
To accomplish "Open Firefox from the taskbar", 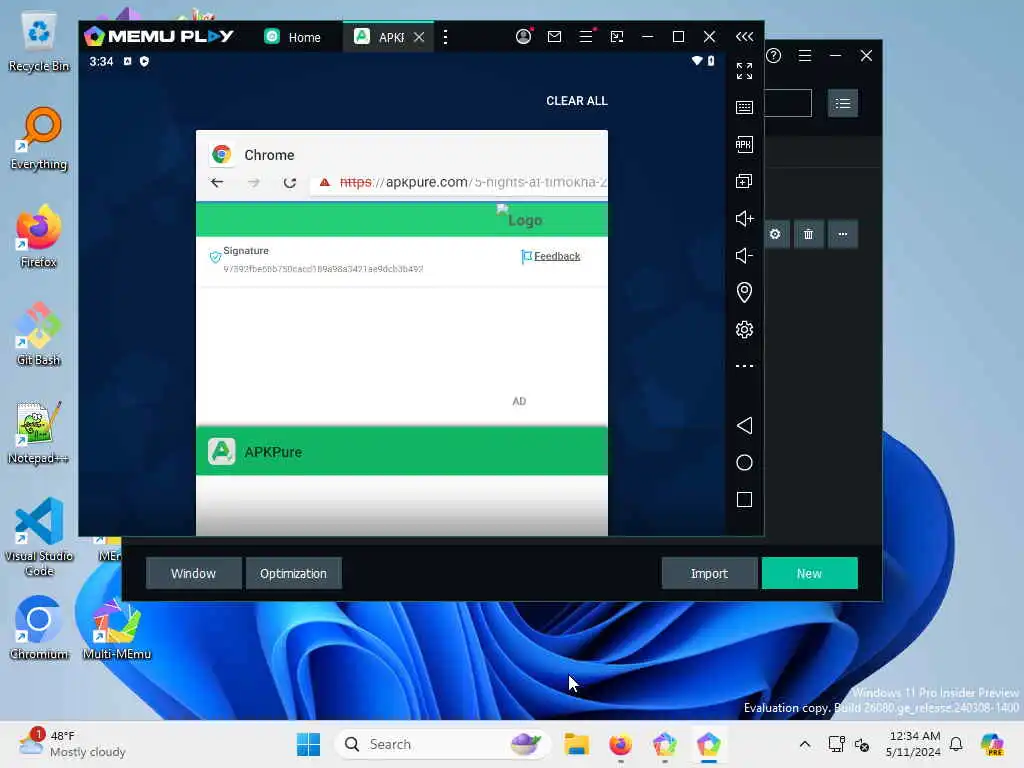I will 620,744.
